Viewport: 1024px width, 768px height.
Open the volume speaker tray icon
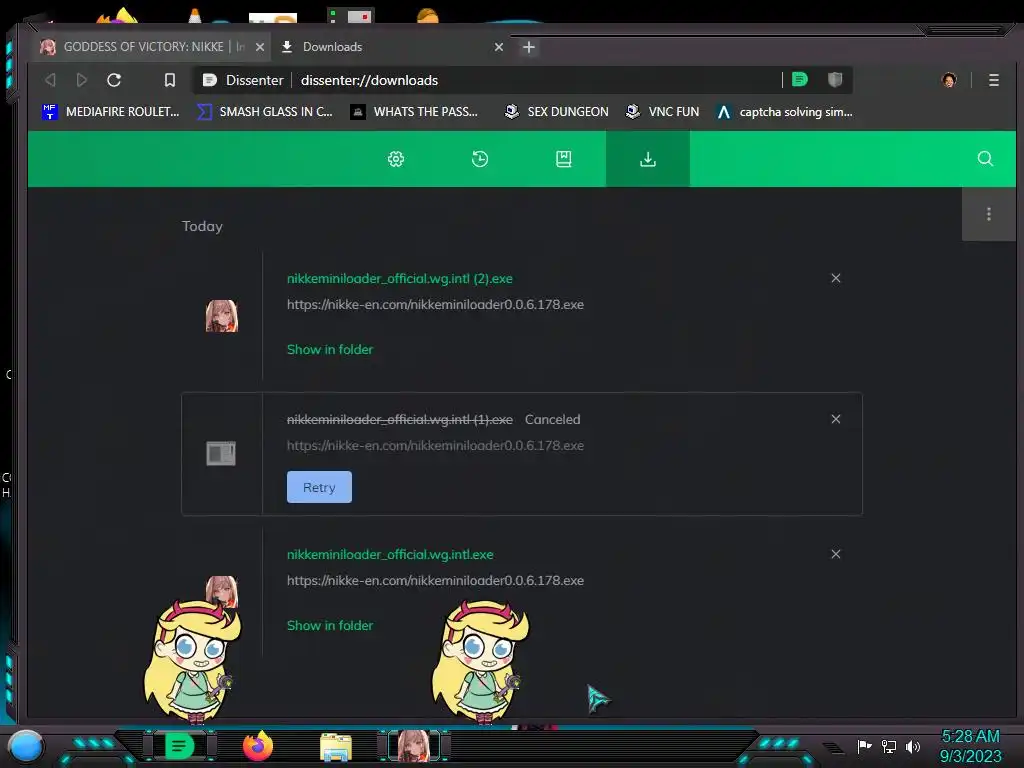click(x=913, y=746)
